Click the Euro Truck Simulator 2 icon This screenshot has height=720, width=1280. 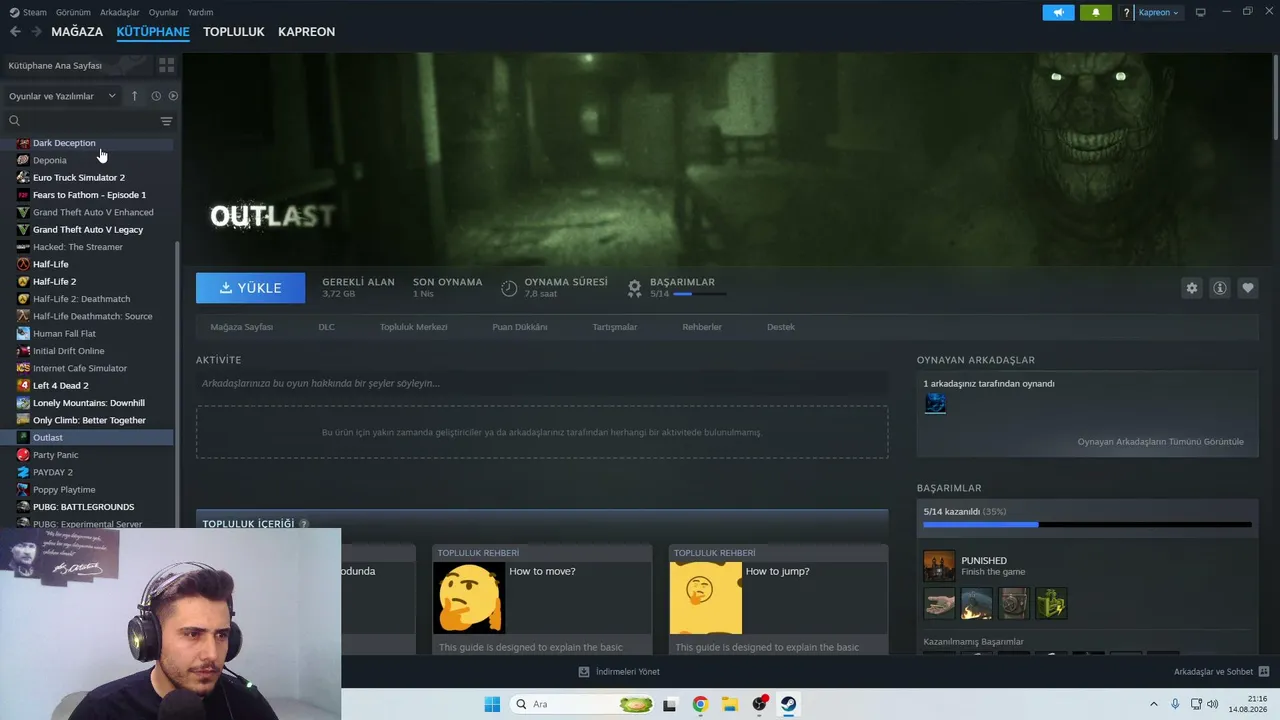coord(23,178)
